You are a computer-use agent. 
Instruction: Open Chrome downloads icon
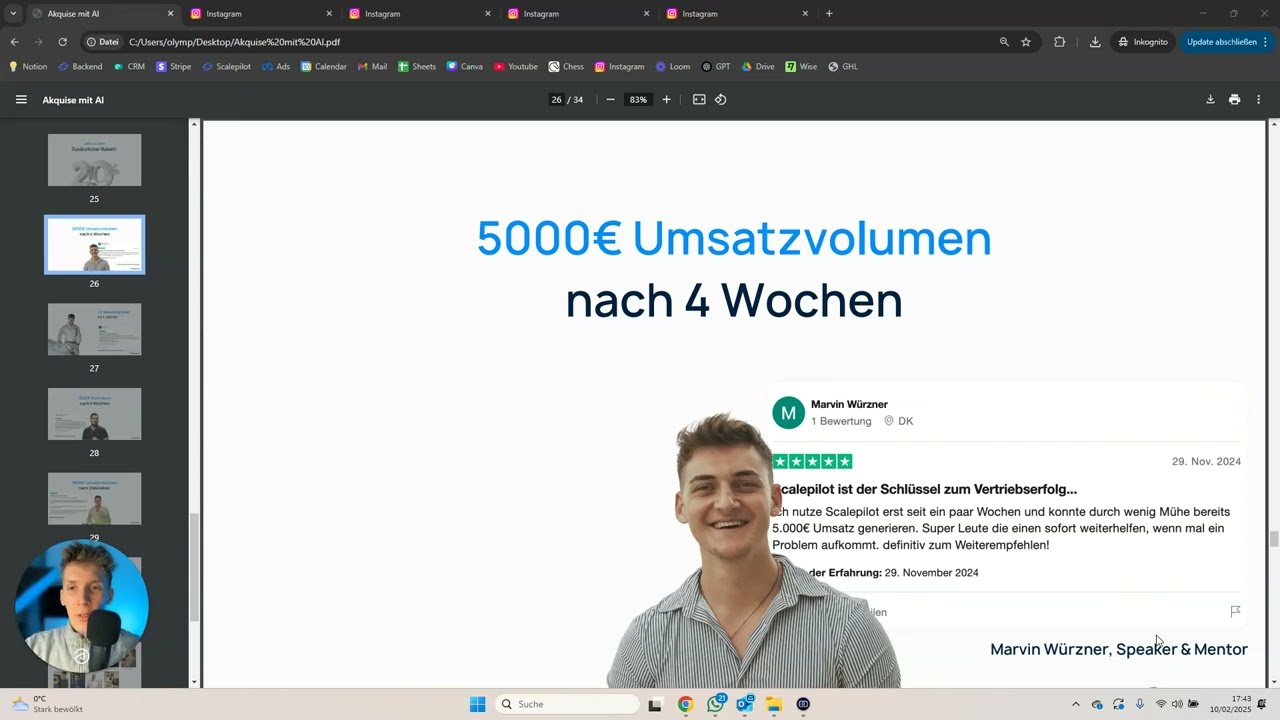(1095, 42)
